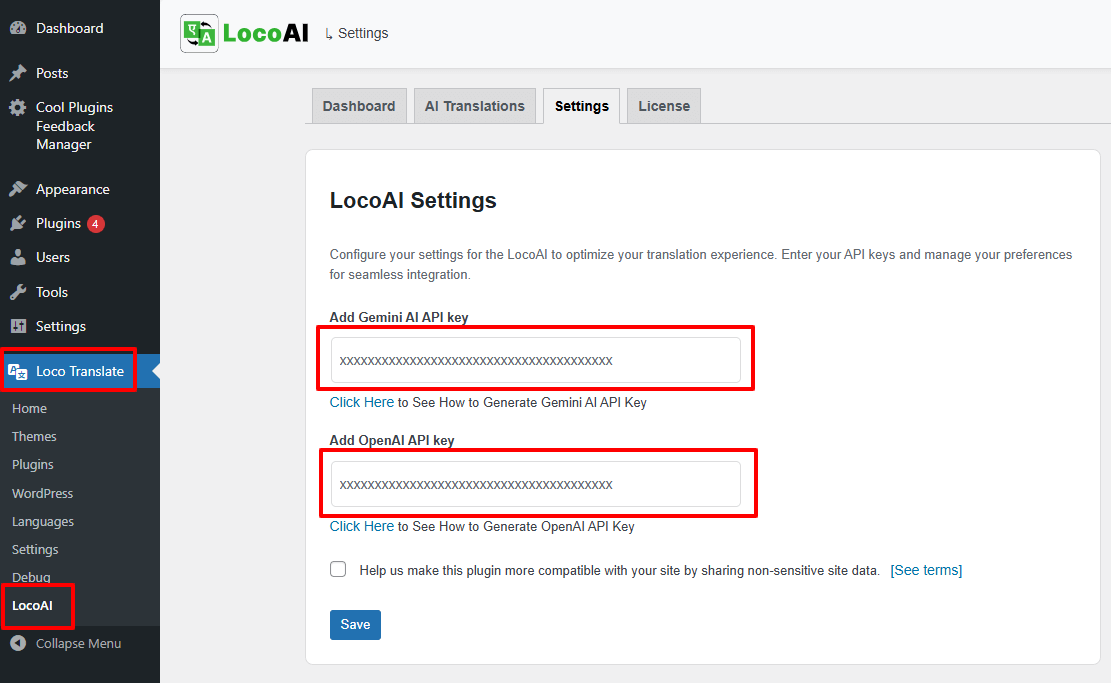Screen dimensions: 1111x683
Task: Click the Loco Translate language icon
Action: click(18, 371)
